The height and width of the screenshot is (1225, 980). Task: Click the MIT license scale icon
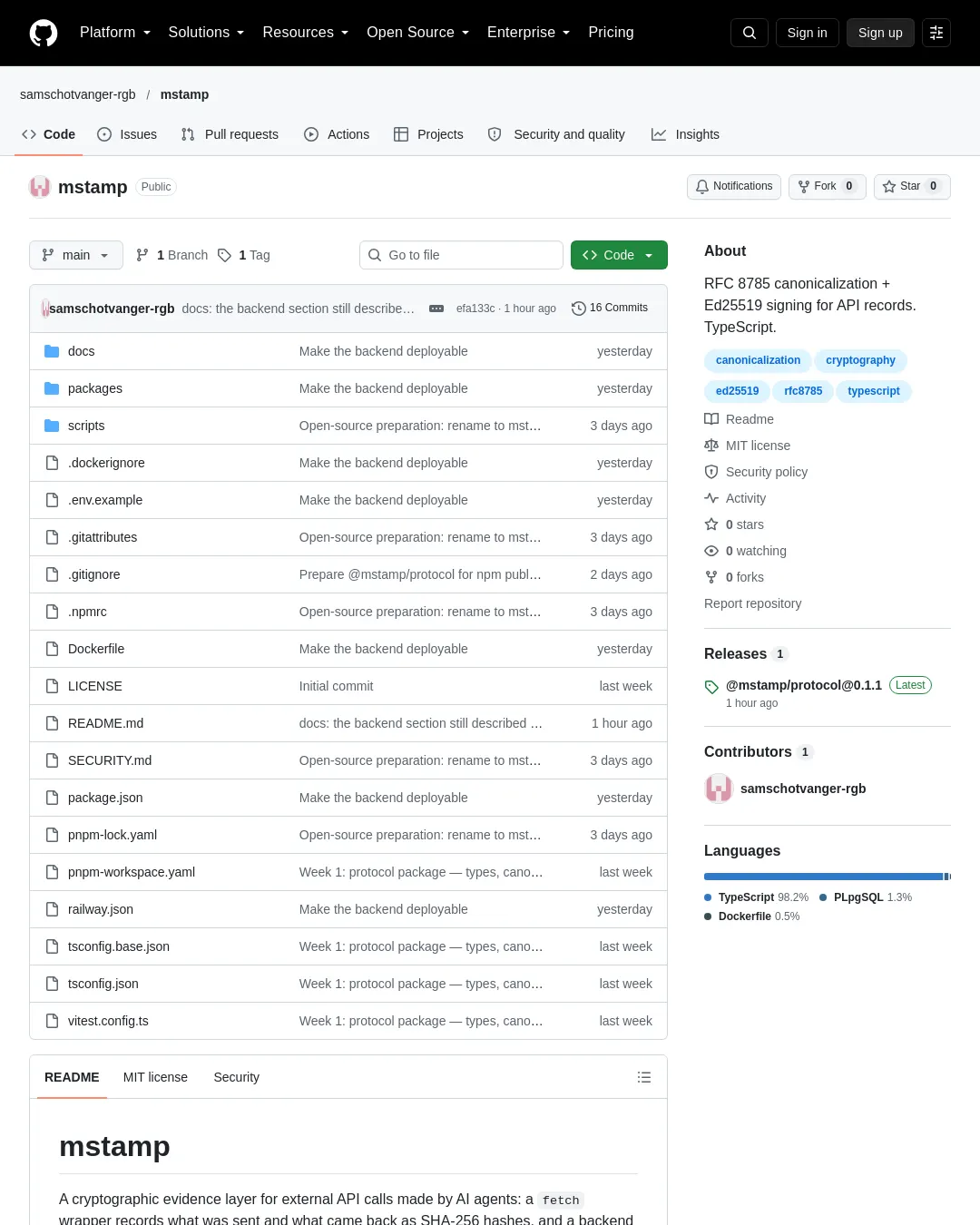pos(711,446)
